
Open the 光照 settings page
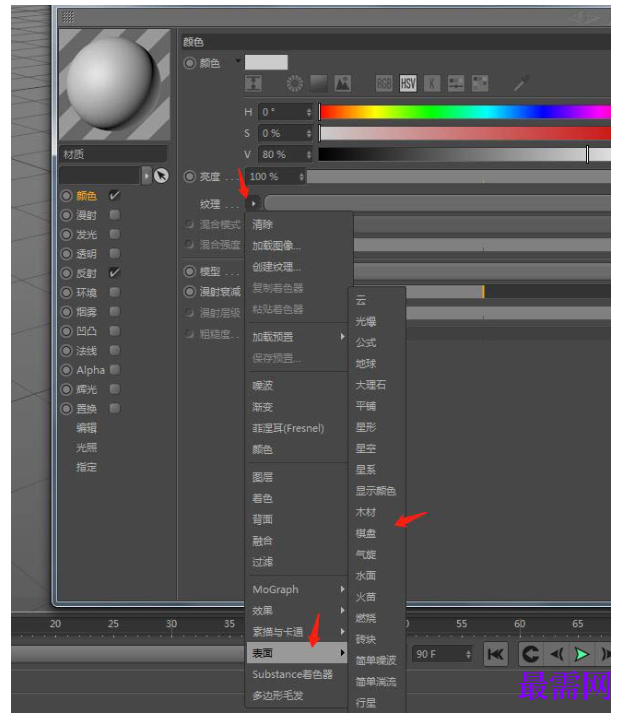[x=86, y=448]
